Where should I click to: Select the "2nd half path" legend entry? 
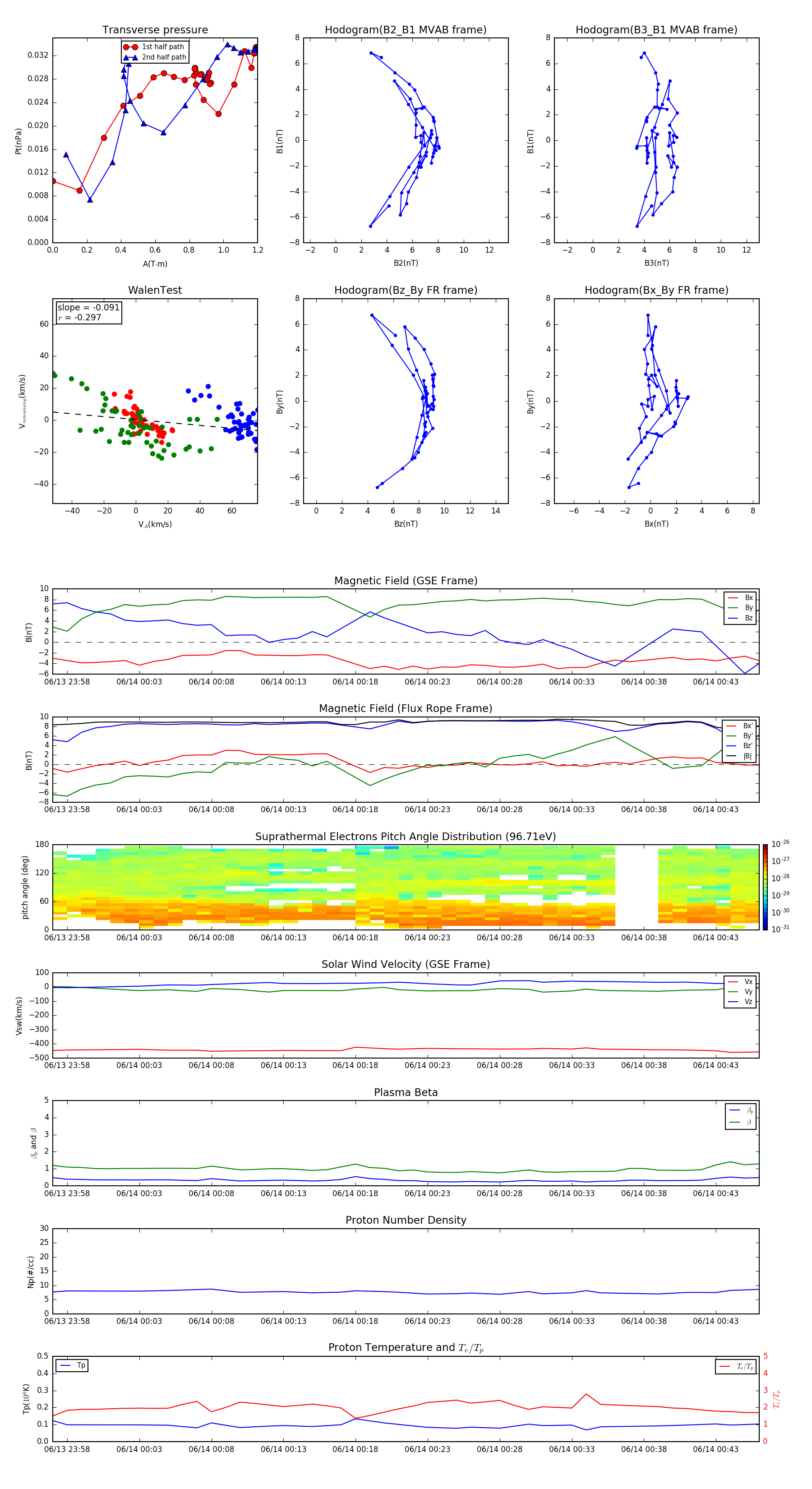(155, 57)
